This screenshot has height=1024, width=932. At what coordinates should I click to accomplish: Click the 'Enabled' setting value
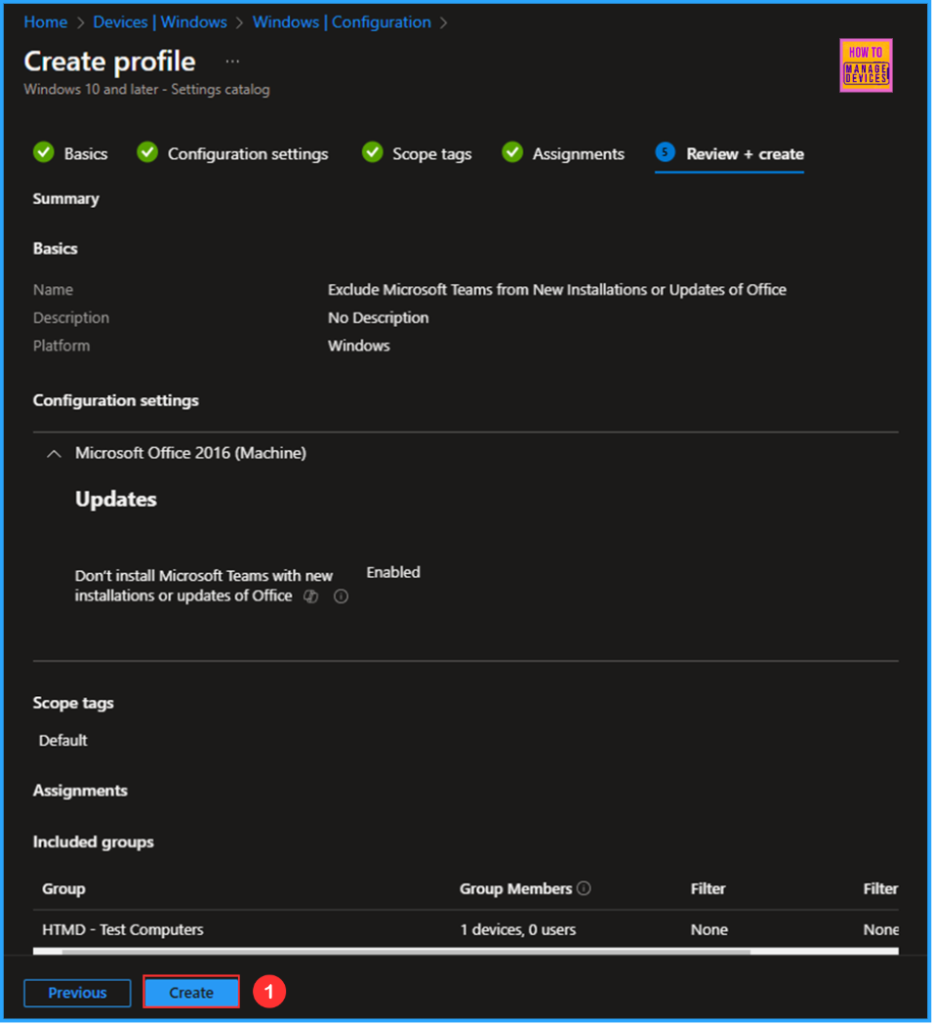[393, 573]
